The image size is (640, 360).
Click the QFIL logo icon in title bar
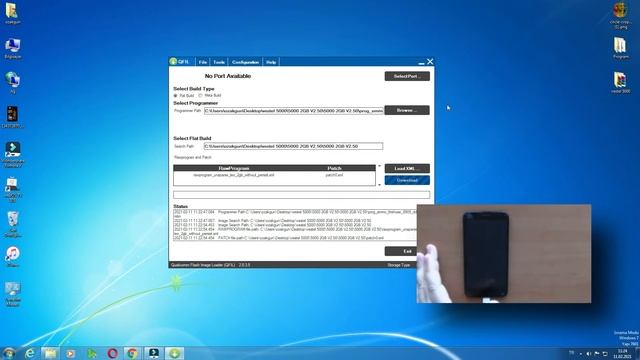pyautogui.click(x=173, y=62)
